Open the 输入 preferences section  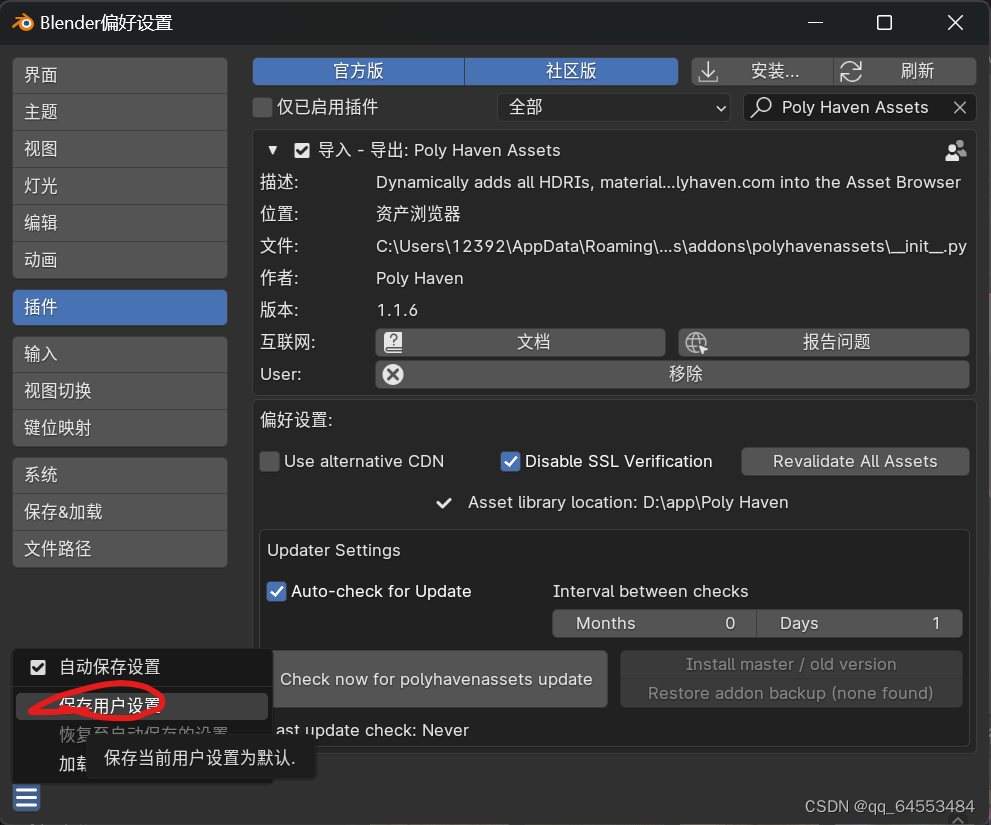tap(120, 354)
